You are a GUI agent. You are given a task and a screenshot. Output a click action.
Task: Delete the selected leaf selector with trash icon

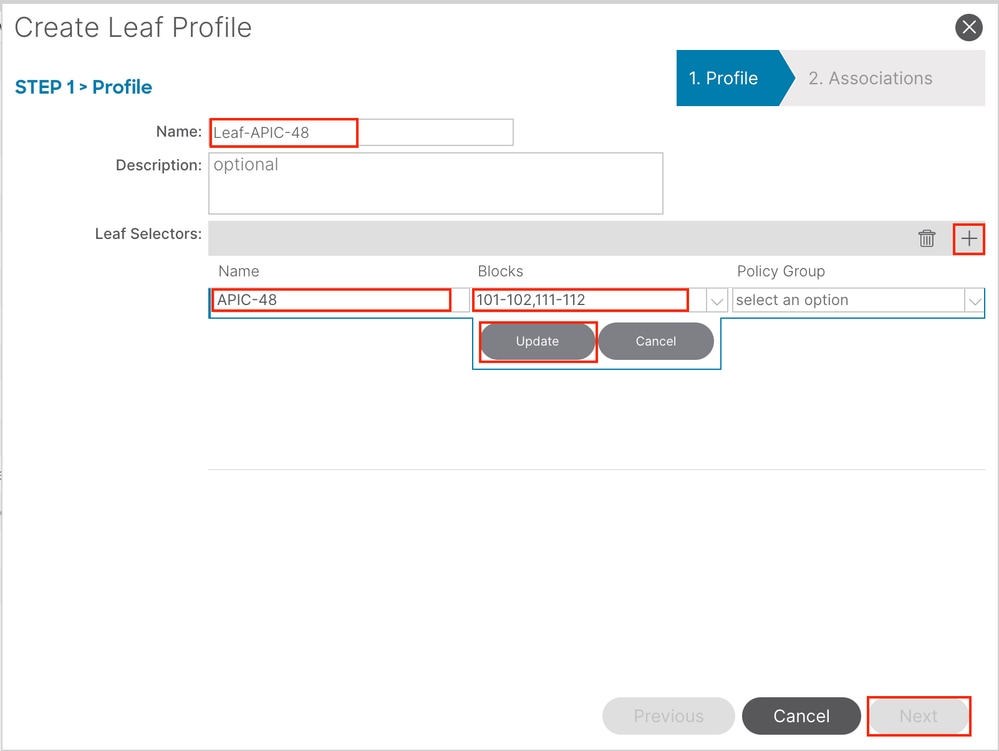(x=927, y=239)
